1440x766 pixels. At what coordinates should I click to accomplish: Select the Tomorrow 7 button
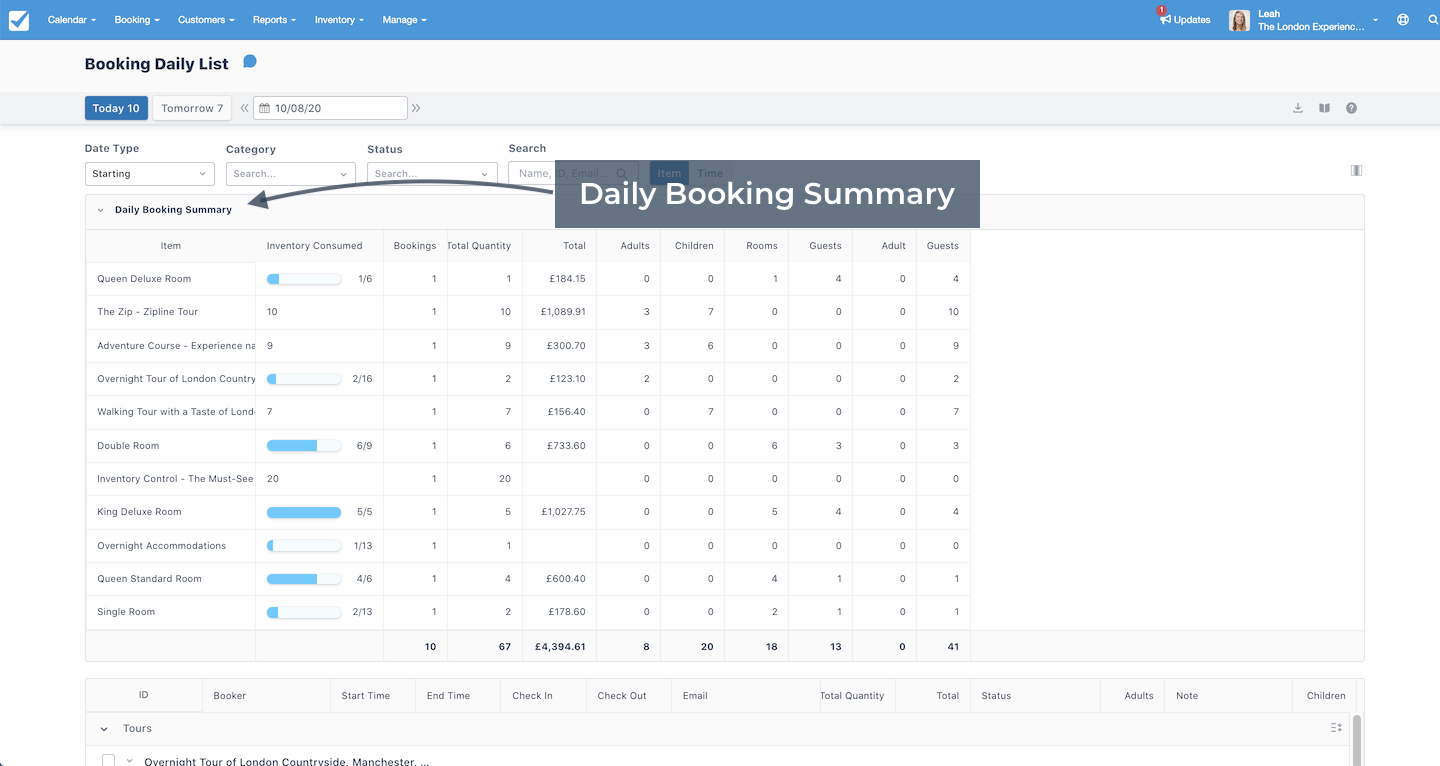point(192,108)
